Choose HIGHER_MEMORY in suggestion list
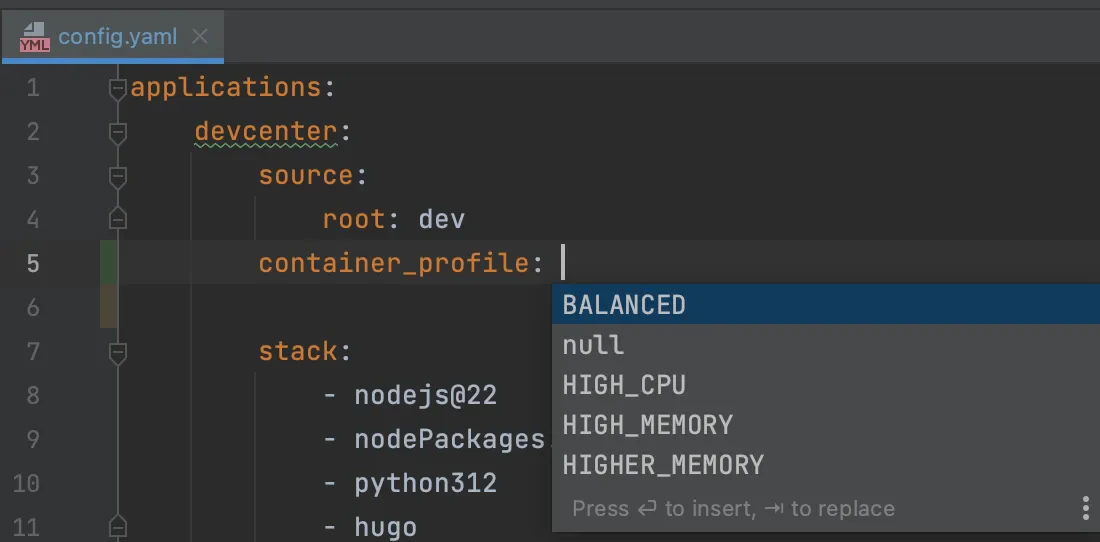The image size is (1100, 542). [x=826, y=465]
